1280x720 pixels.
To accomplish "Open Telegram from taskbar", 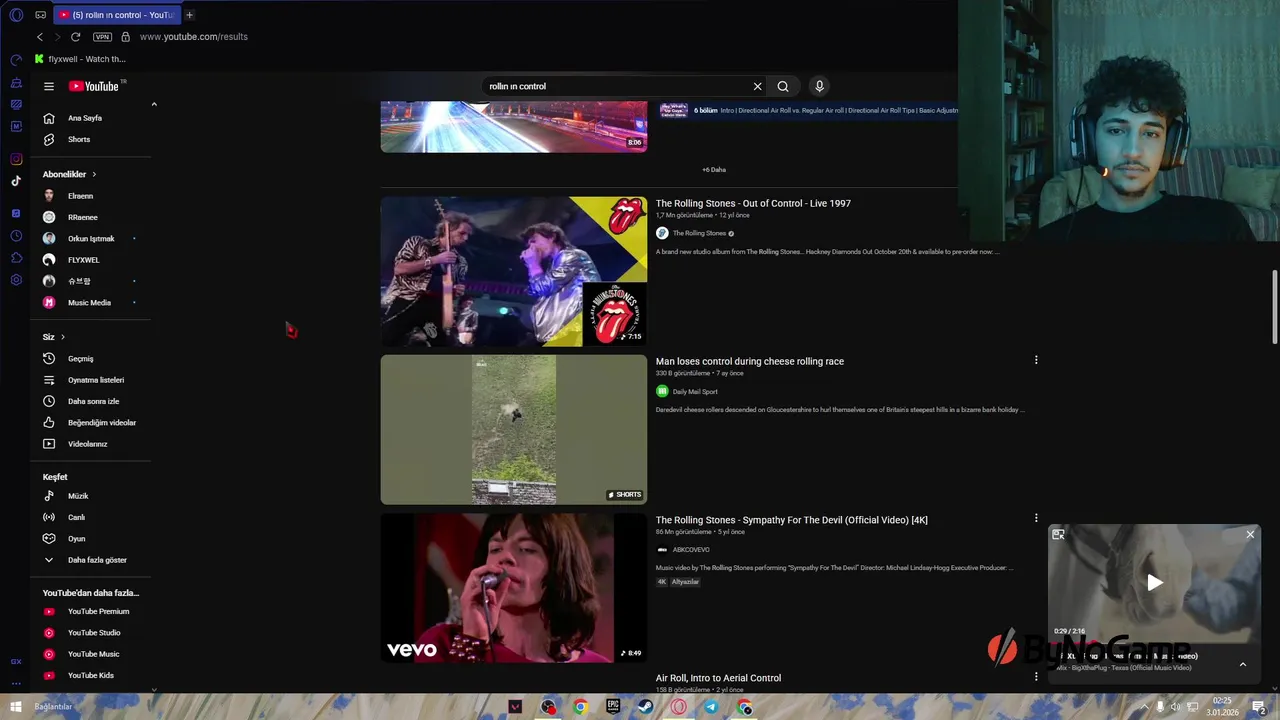I will [711, 707].
